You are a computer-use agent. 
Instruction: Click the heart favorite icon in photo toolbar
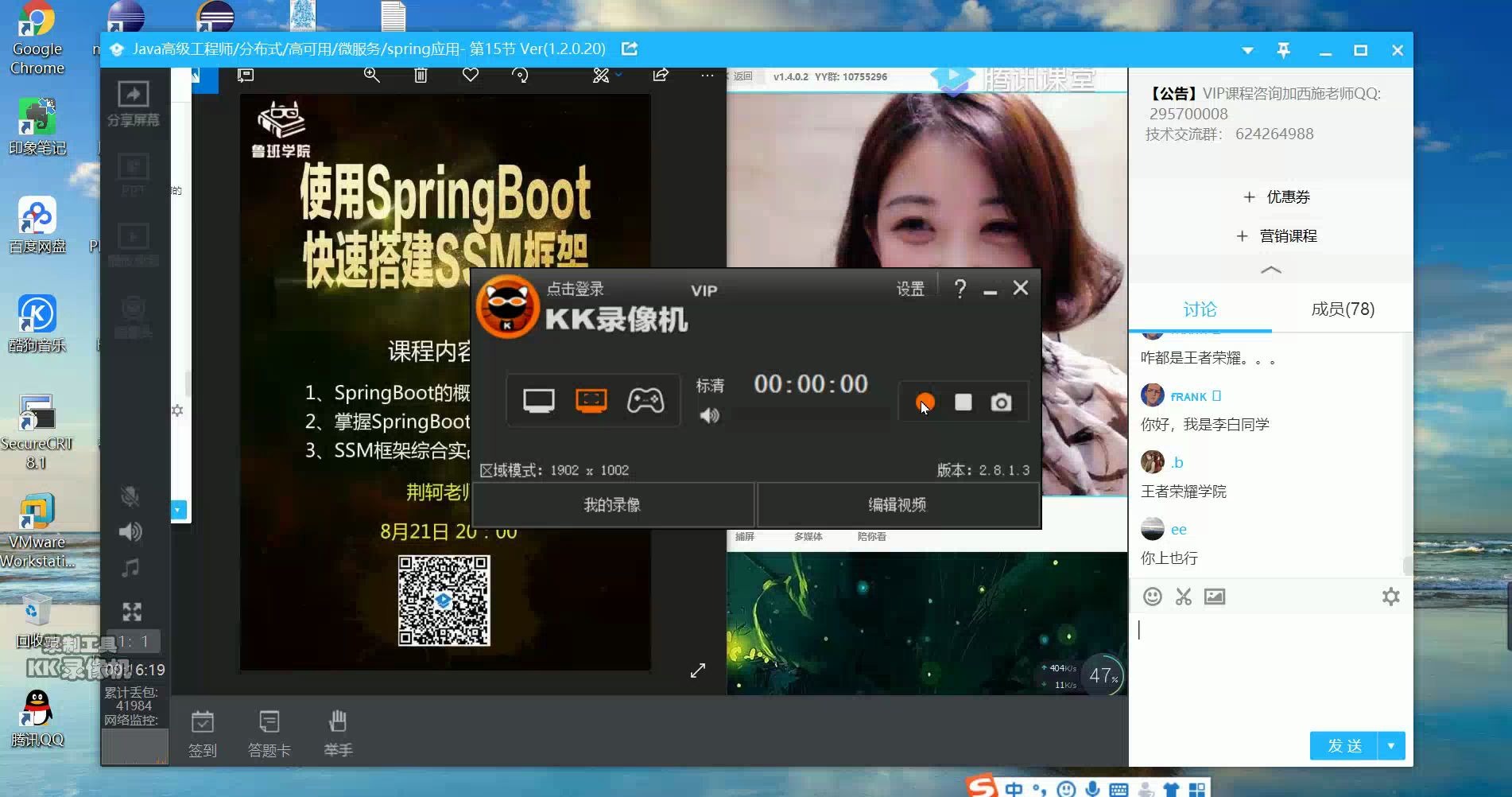(471, 75)
